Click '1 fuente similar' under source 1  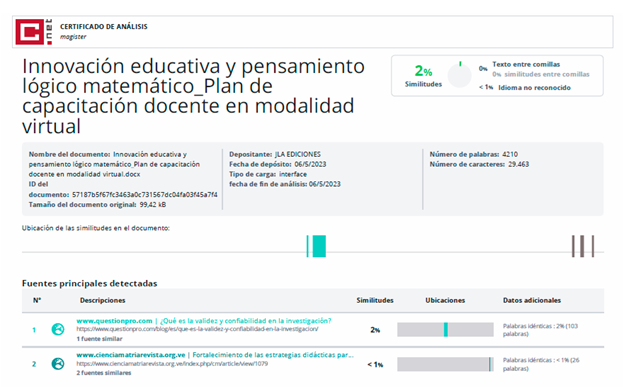99,339
